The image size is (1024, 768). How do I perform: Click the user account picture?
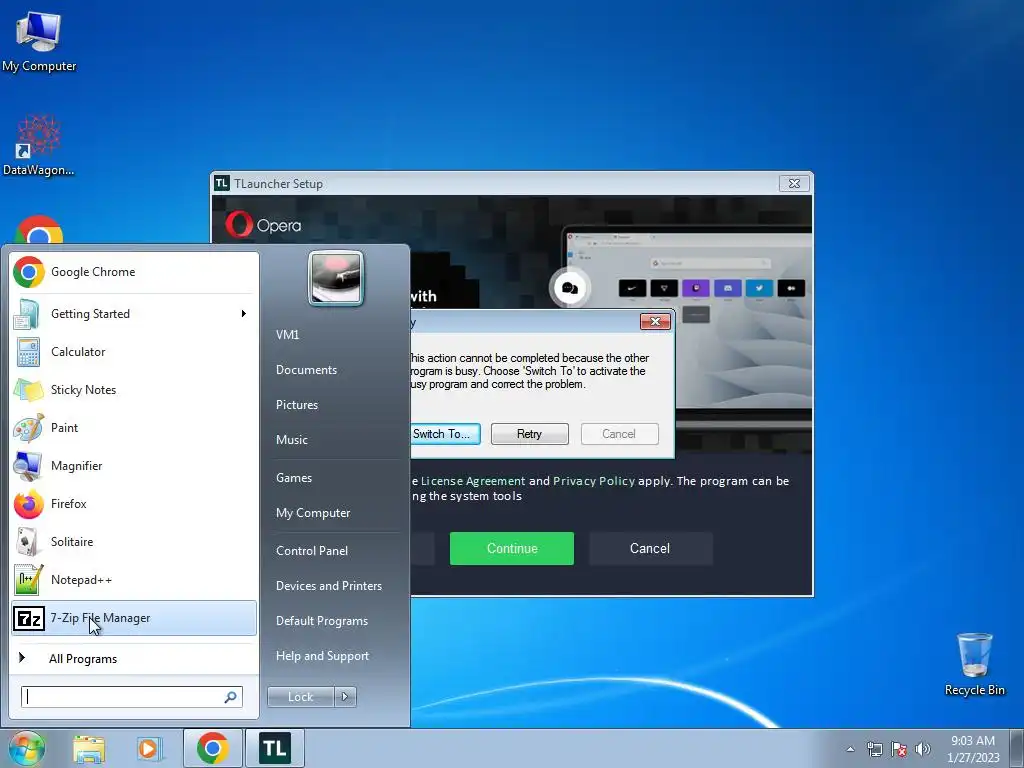click(336, 278)
